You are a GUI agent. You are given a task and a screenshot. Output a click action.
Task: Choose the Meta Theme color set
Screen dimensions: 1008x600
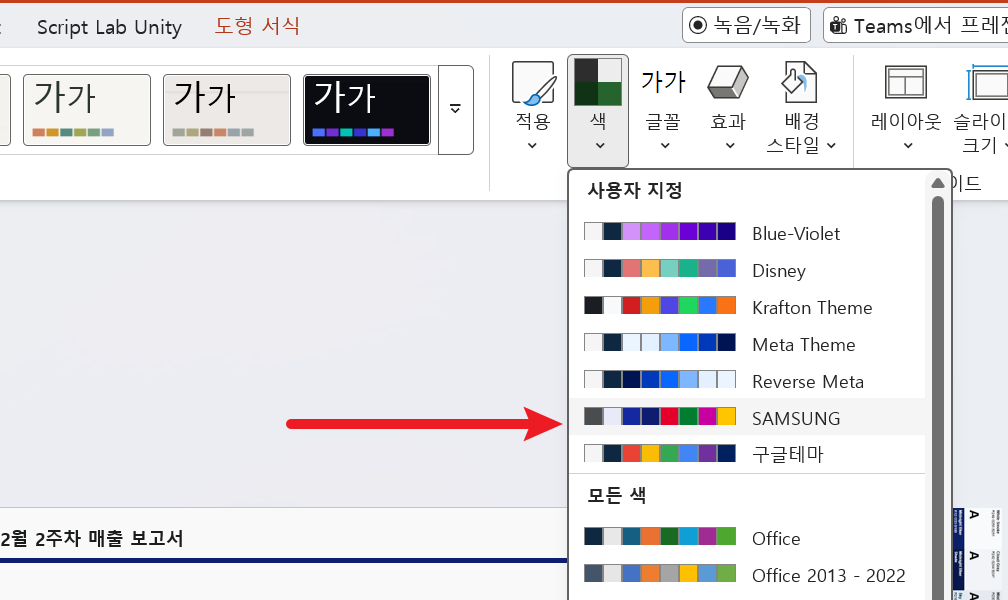tap(747, 344)
